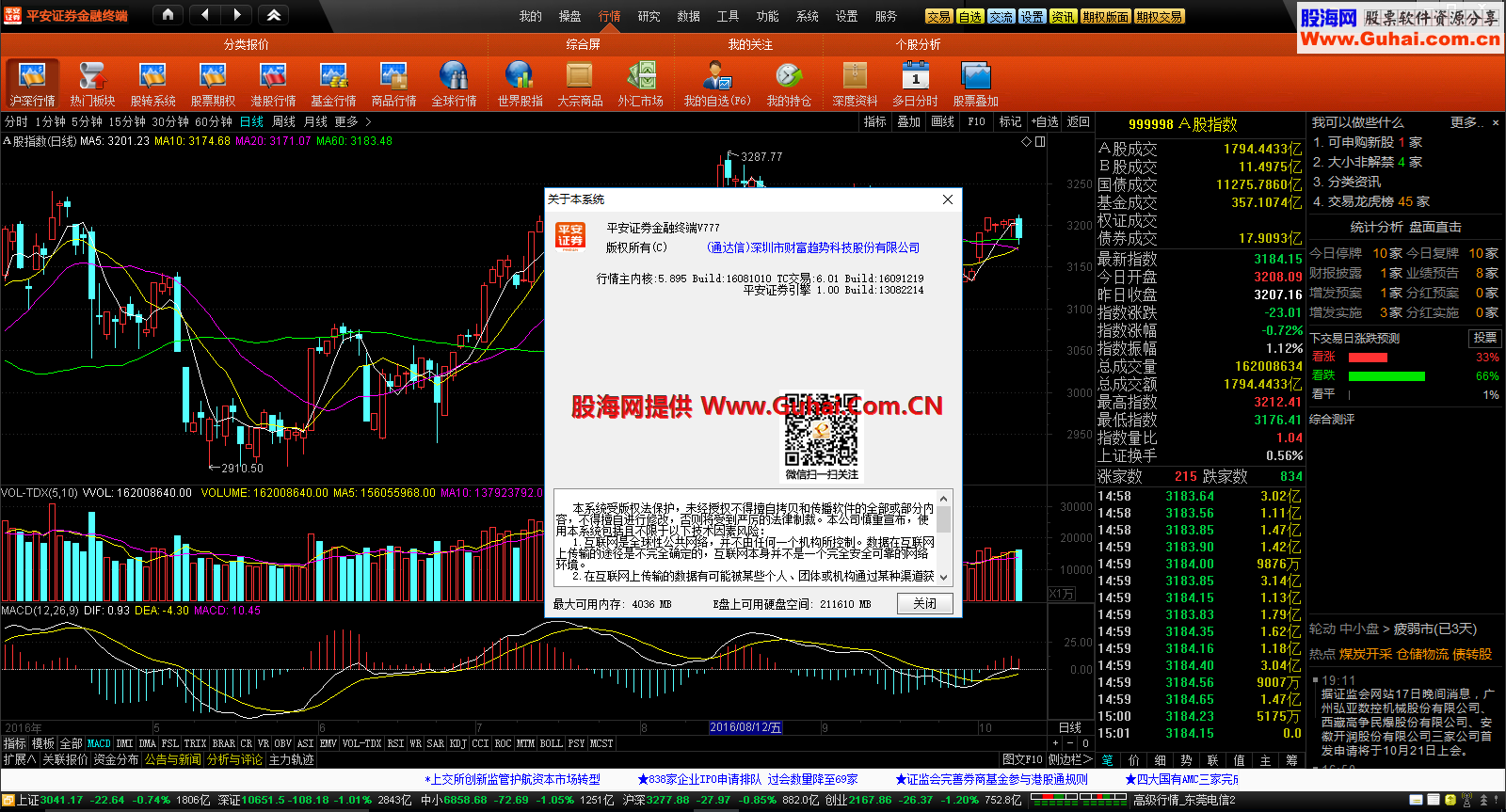Open 叠加 overlay dropdown on toolbar

point(908,121)
